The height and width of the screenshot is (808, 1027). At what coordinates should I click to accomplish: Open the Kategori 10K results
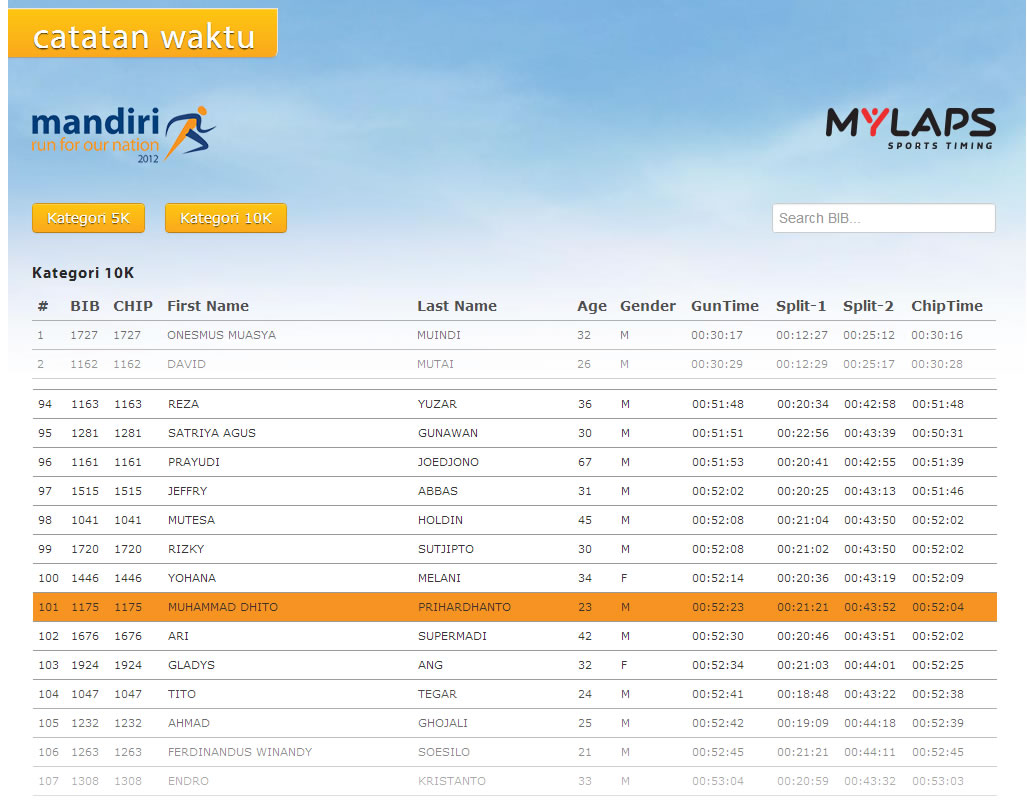pos(225,218)
